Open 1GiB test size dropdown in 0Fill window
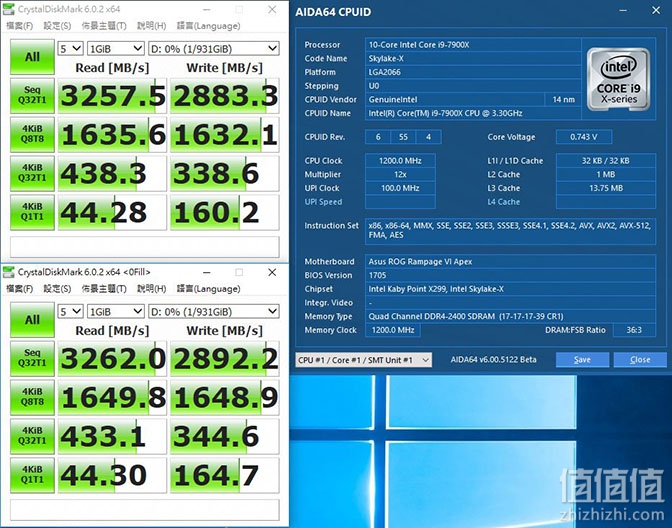The image size is (672, 528). click(x=115, y=312)
